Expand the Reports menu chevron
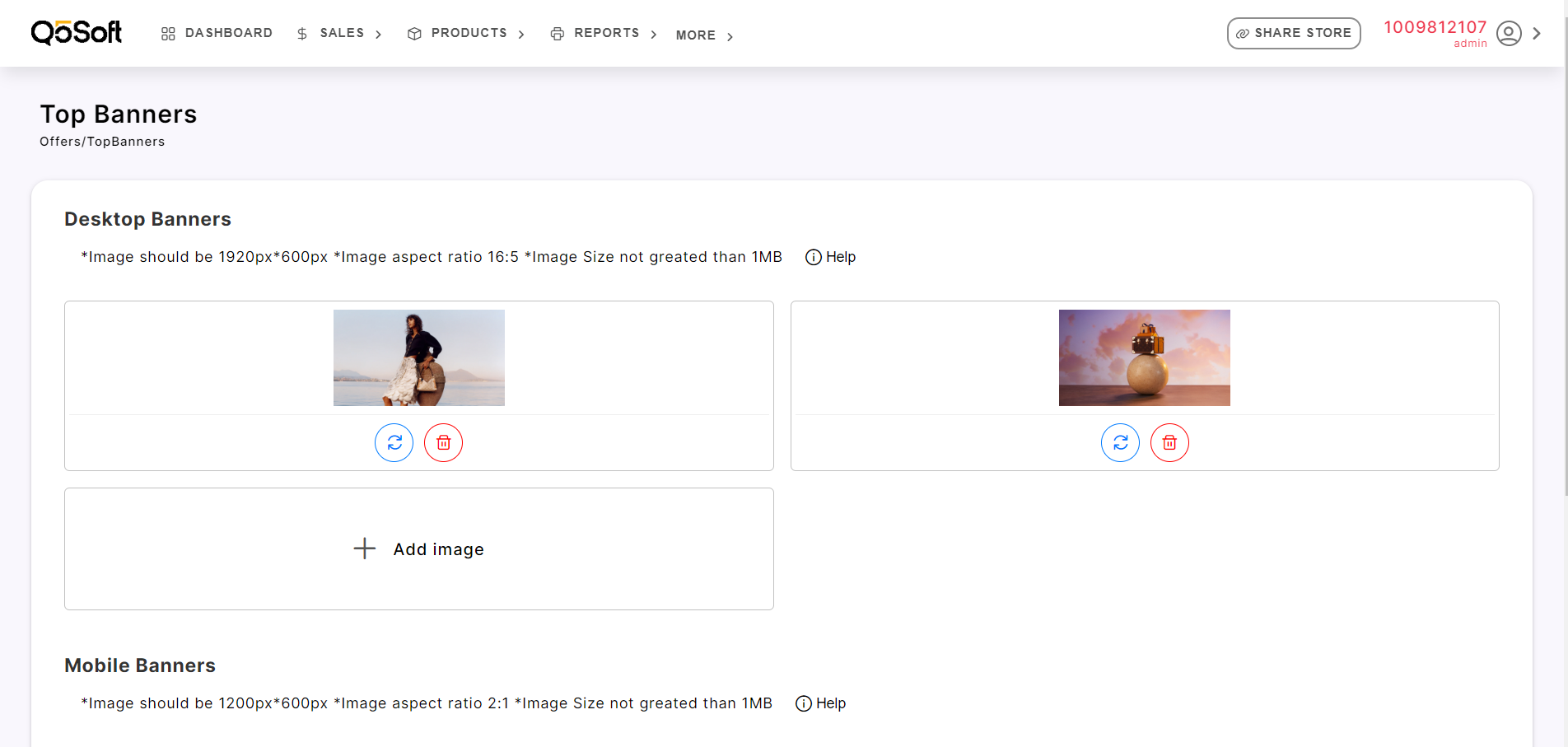 (x=654, y=35)
